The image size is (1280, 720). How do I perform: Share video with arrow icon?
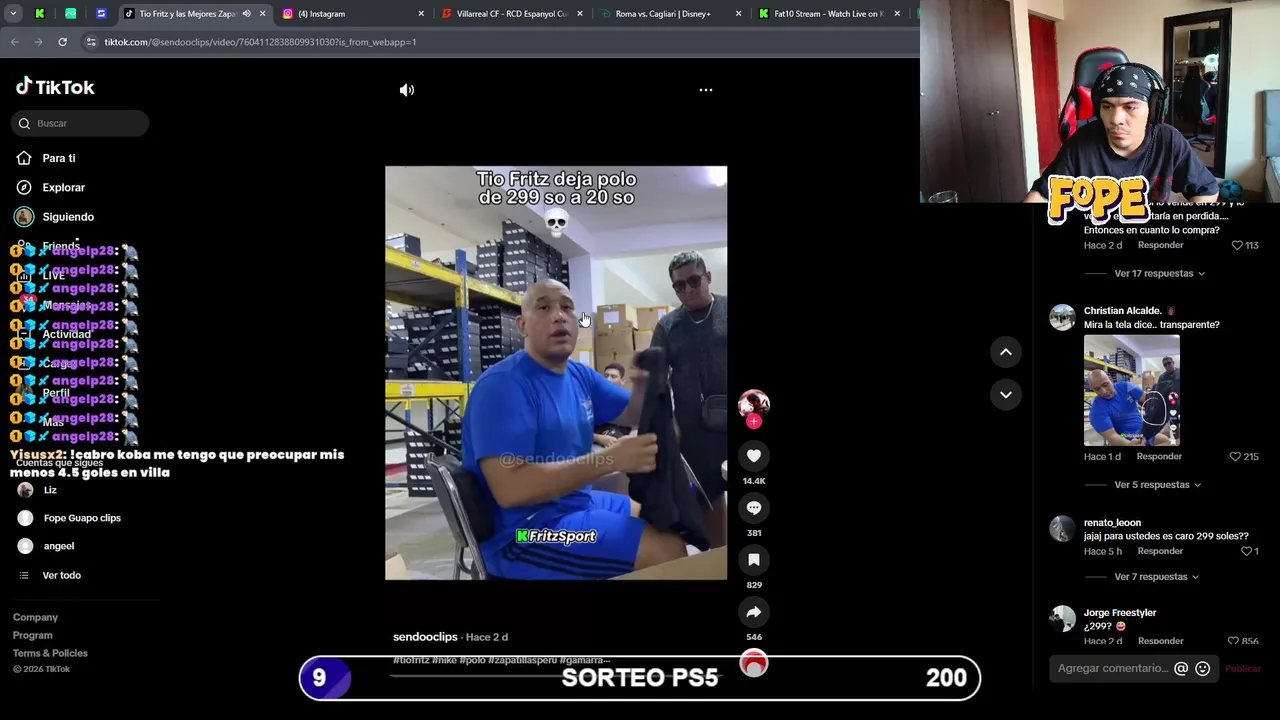[x=754, y=612]
